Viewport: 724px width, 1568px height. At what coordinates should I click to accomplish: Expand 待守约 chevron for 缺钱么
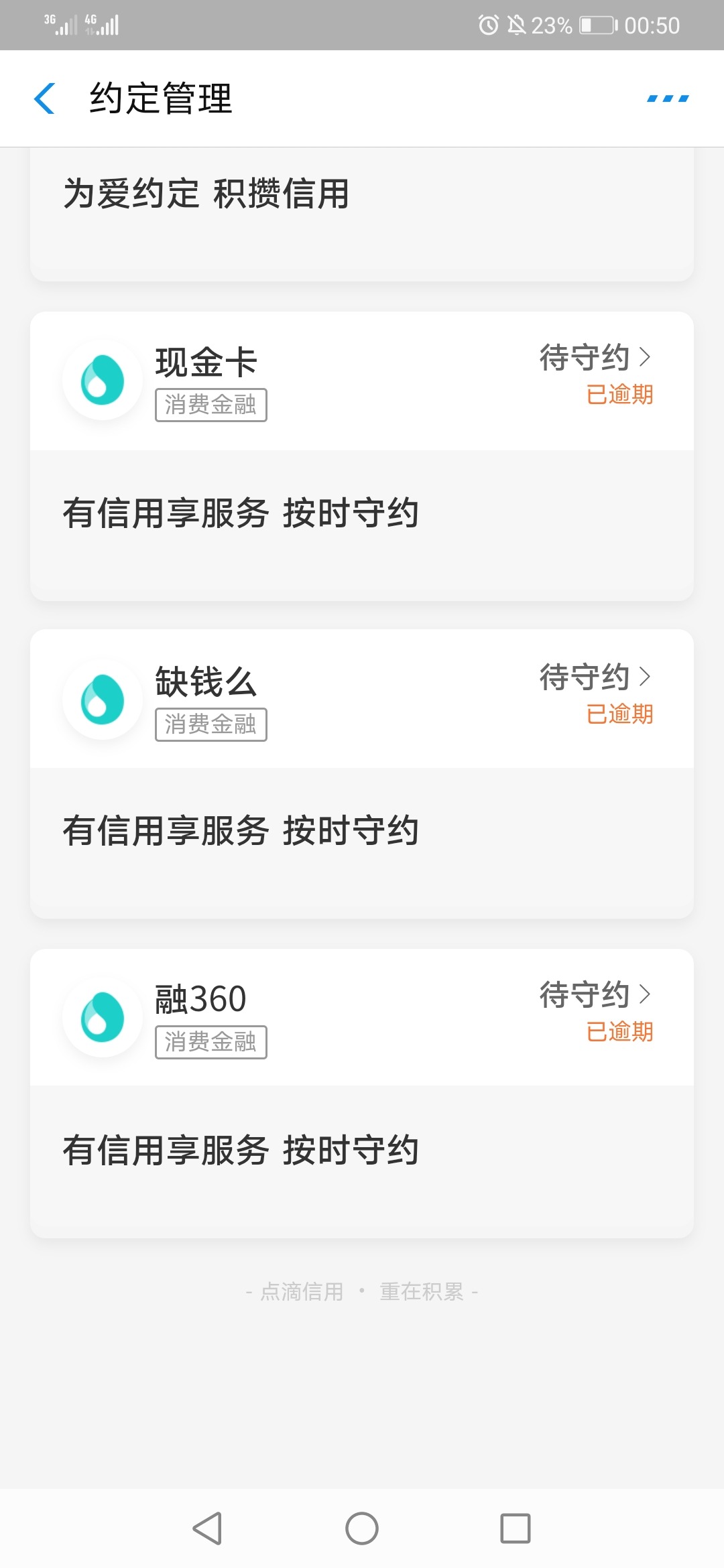click(645, 677)
